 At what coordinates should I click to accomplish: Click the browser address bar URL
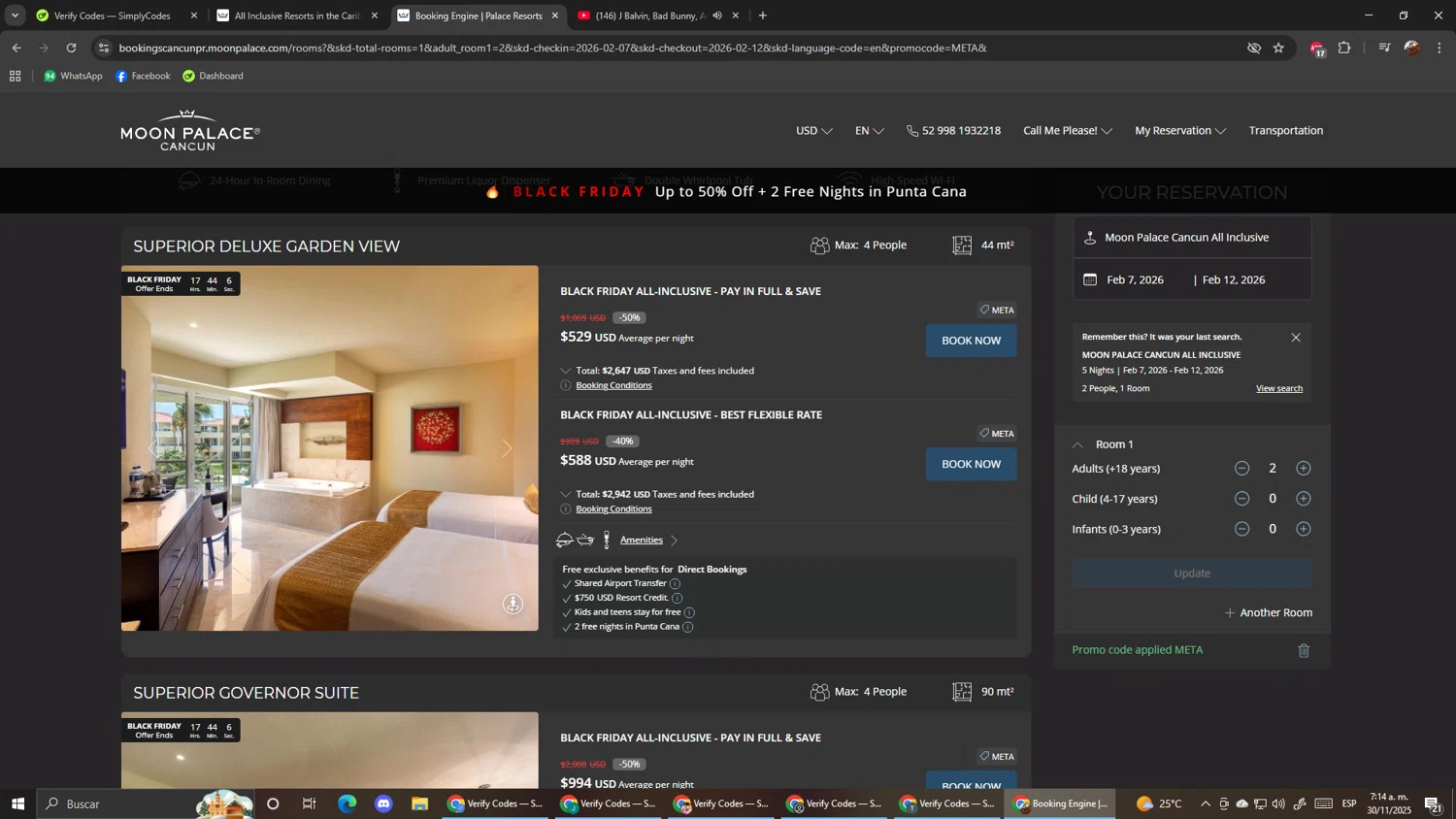(552, 48)
